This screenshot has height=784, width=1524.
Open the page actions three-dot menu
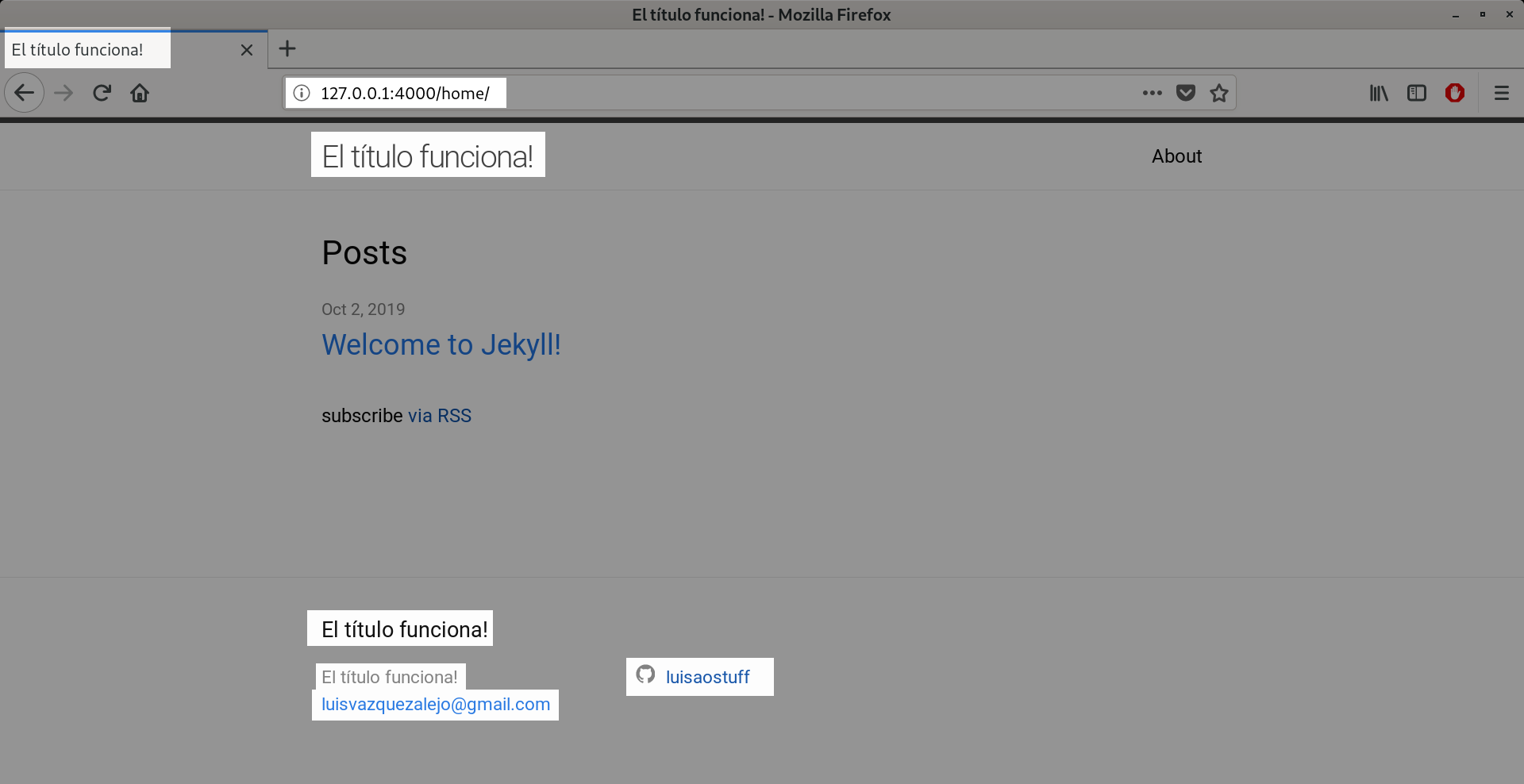click(x=1152, y=93)
